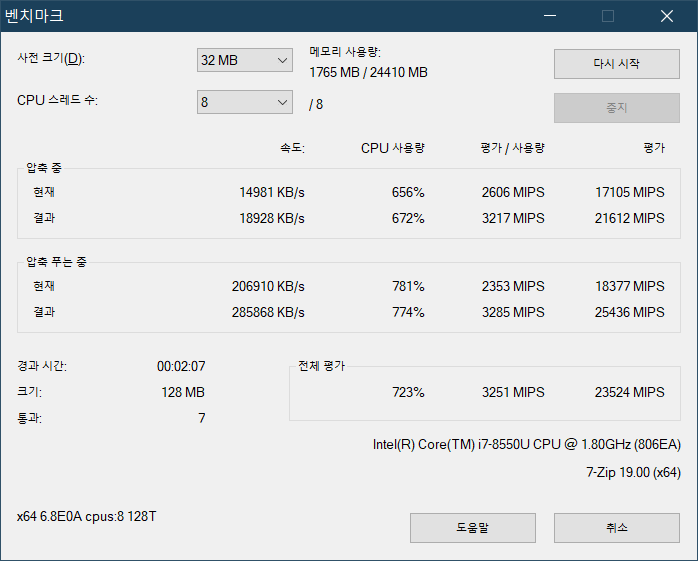698x561 pixels.
Task: Click size value 128 MB
Action: (x=183, y=392)
